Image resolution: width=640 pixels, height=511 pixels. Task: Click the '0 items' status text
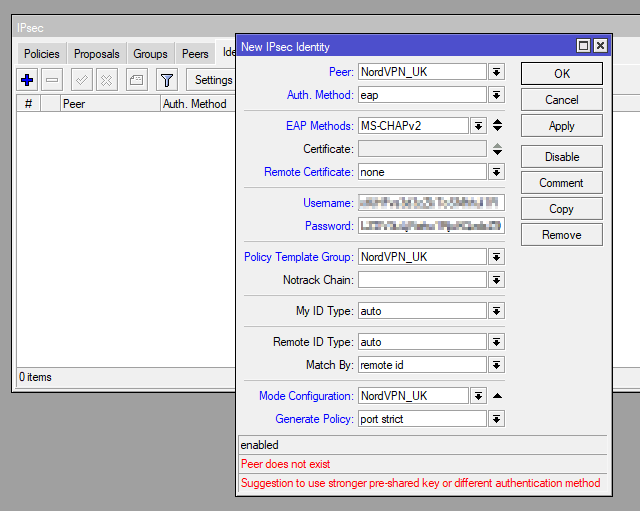click(x=36, y=377)
